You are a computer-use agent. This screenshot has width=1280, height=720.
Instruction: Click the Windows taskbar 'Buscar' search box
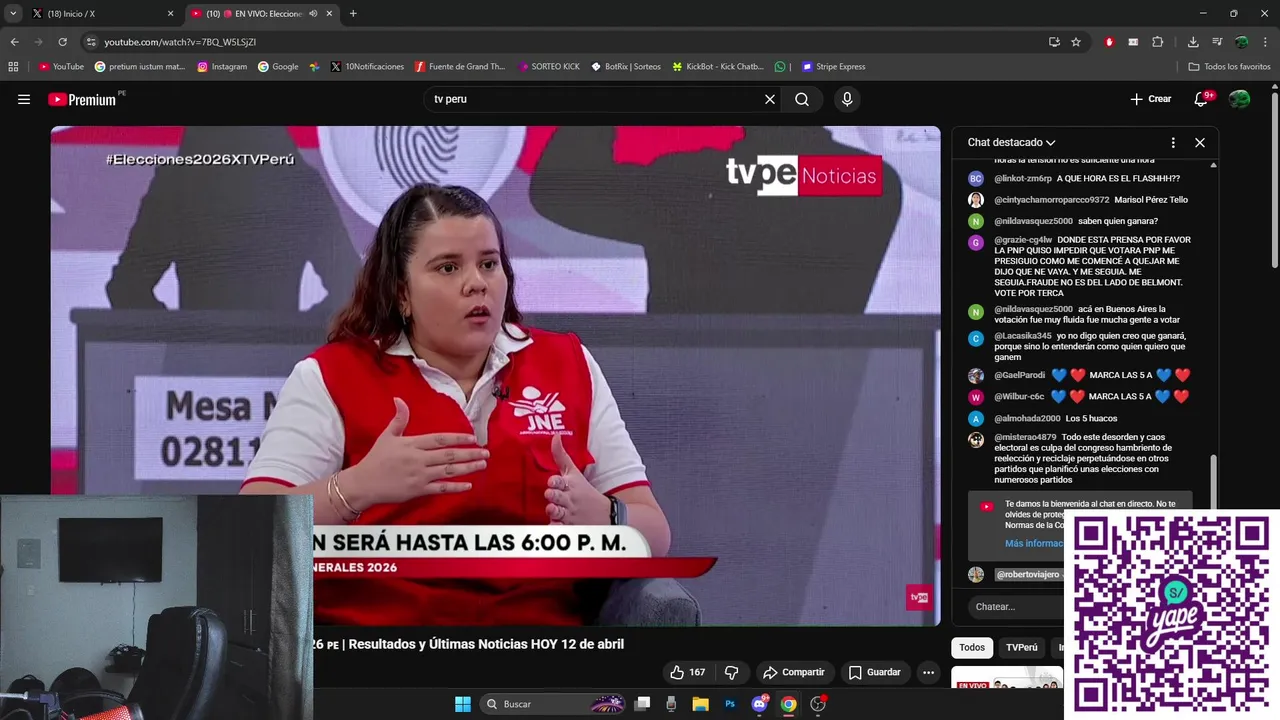(x=552, y=704)
